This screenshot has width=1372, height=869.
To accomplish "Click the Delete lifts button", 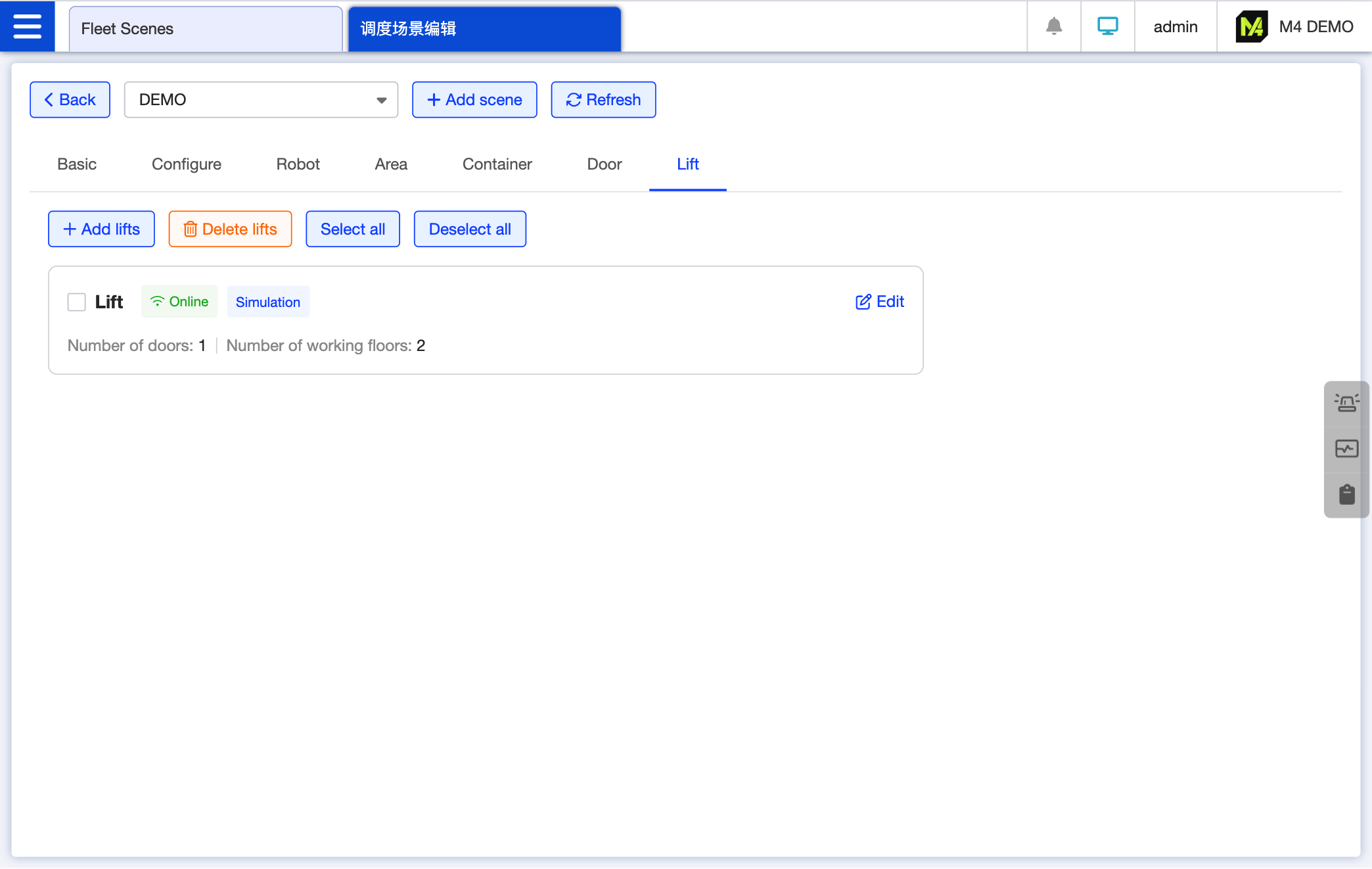I will 230,229.
